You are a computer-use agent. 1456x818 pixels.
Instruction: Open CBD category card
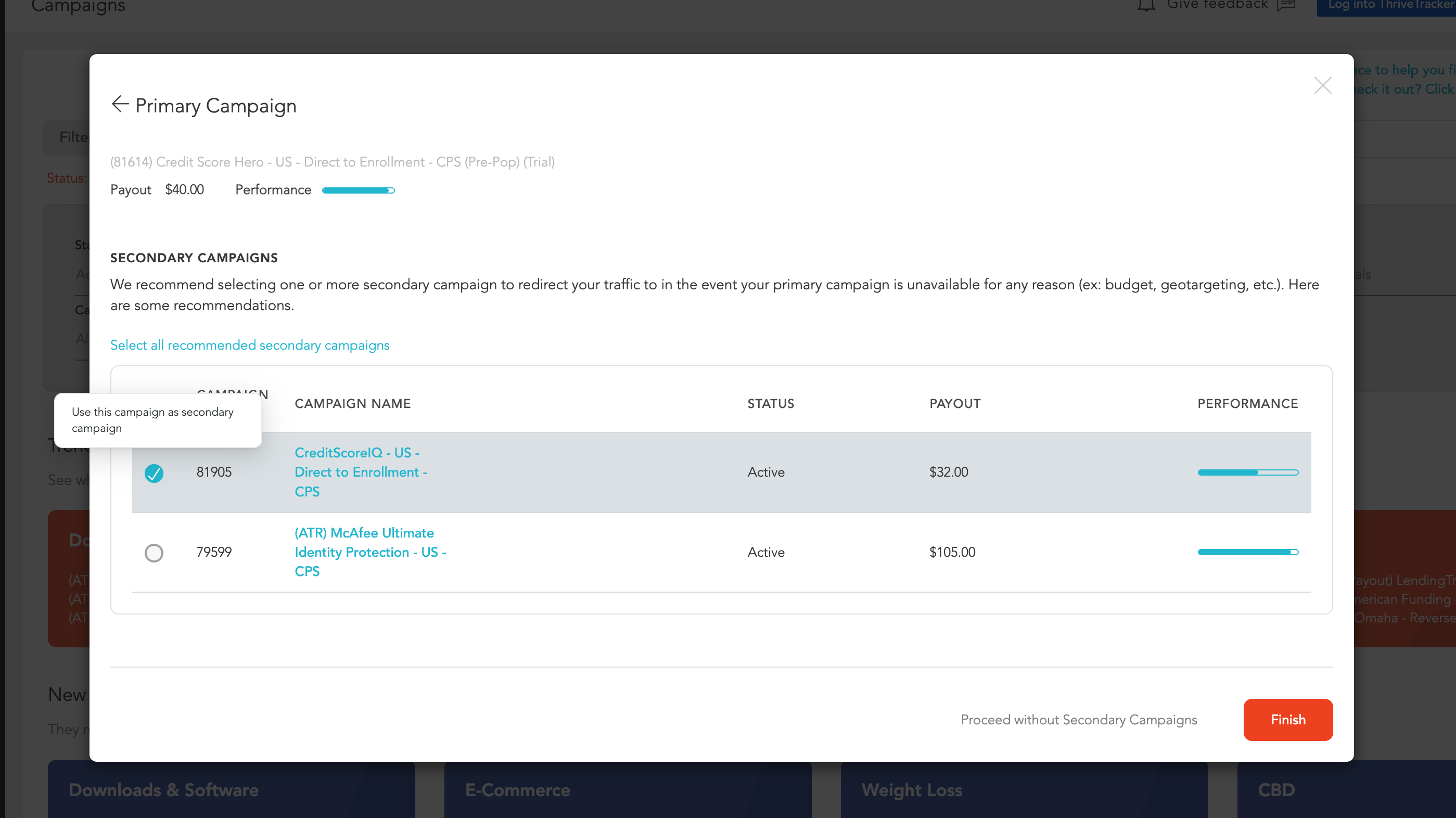pyautogui.click(x=1346, y=789)
